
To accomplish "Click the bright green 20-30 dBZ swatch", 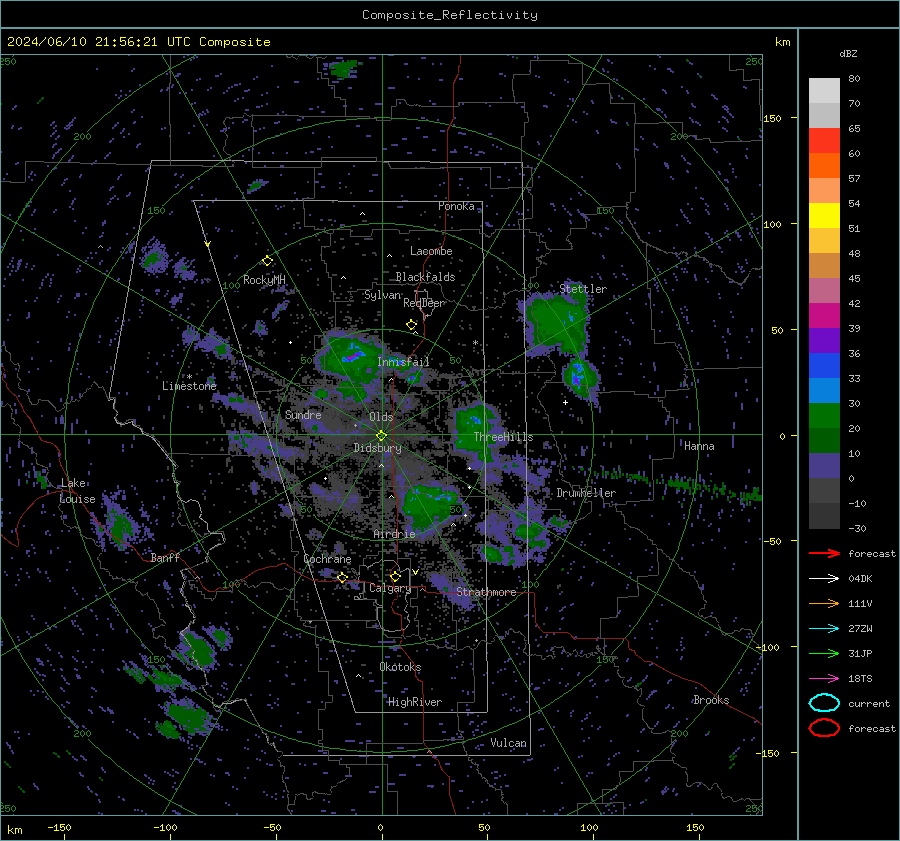I will pos(824,416).
